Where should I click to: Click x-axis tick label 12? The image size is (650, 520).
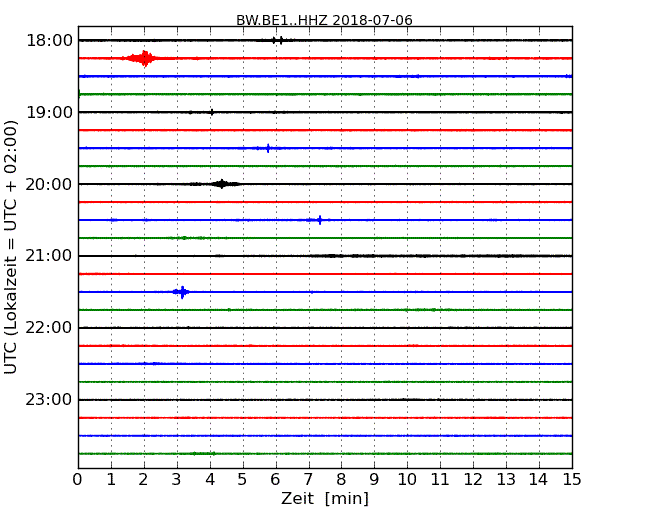[473, 479]
